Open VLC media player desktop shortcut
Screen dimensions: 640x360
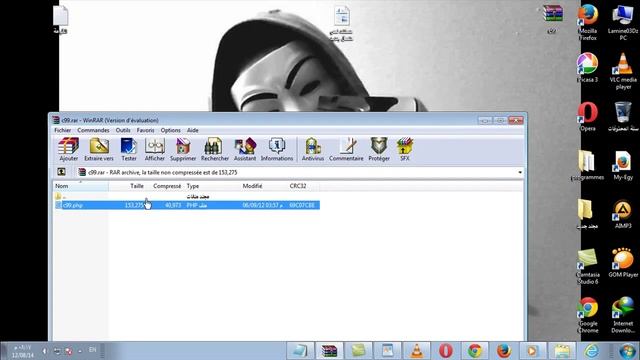(623, 71)
